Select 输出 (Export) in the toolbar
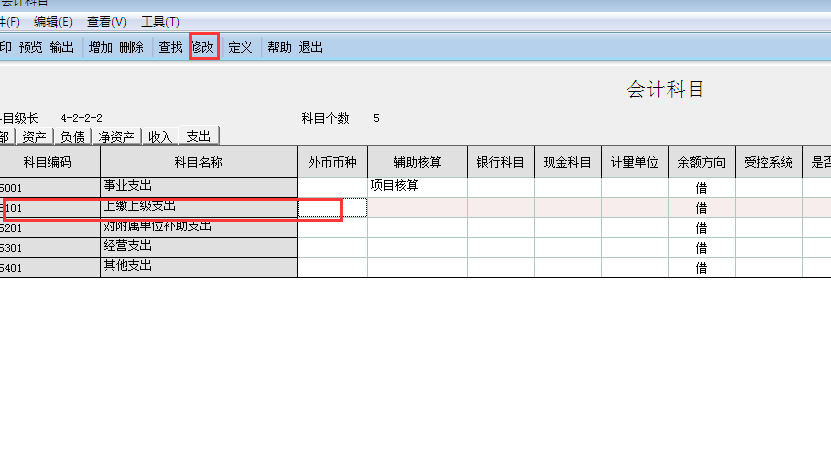The height and width of the screenshot is (466, 831). click(61, 47)
